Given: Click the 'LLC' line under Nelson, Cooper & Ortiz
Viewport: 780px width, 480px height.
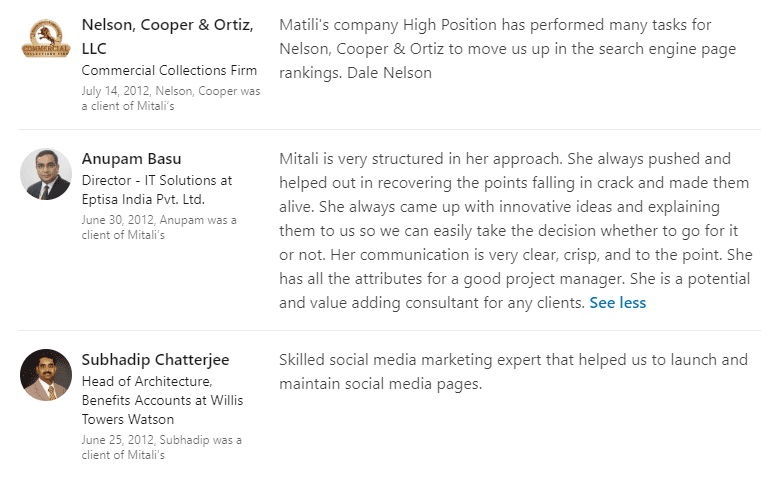Looking at the screenshot, I should 94,49.
